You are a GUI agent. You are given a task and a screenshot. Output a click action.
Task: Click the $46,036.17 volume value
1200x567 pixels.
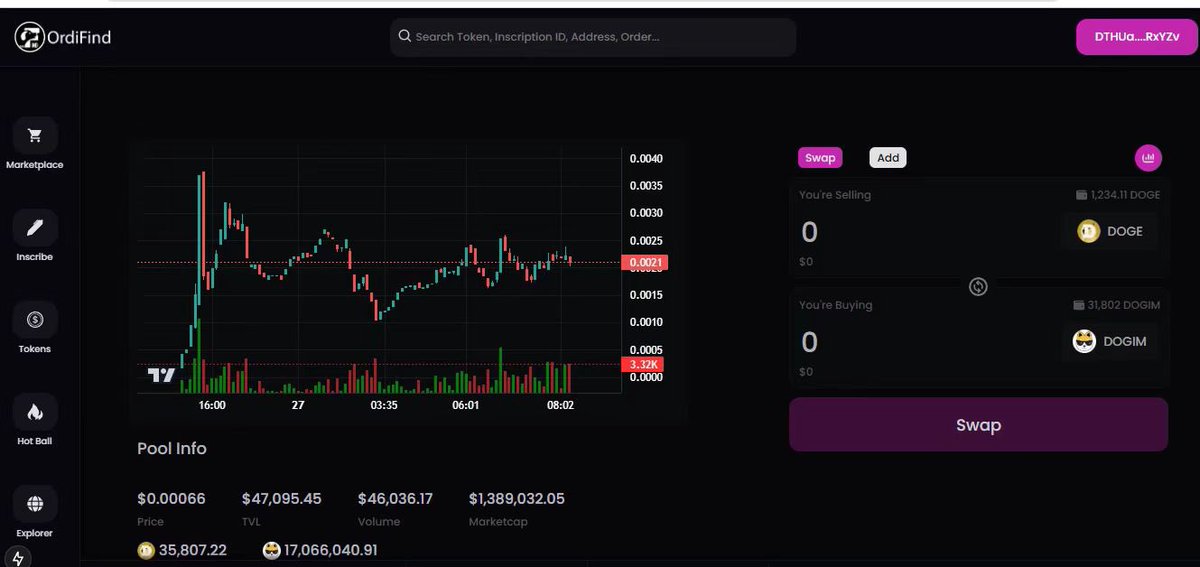point(395,498)
